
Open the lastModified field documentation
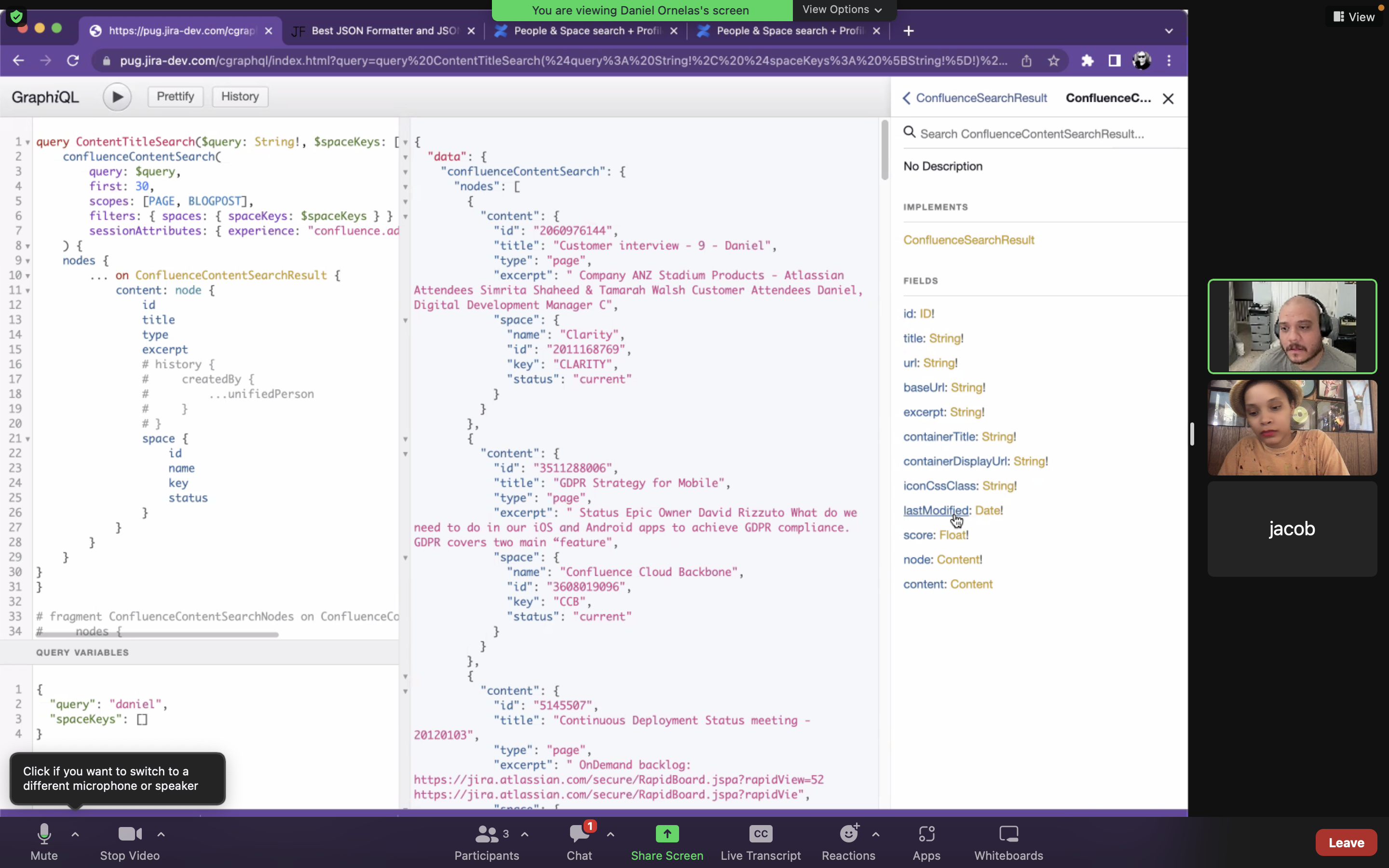(936, 510)
